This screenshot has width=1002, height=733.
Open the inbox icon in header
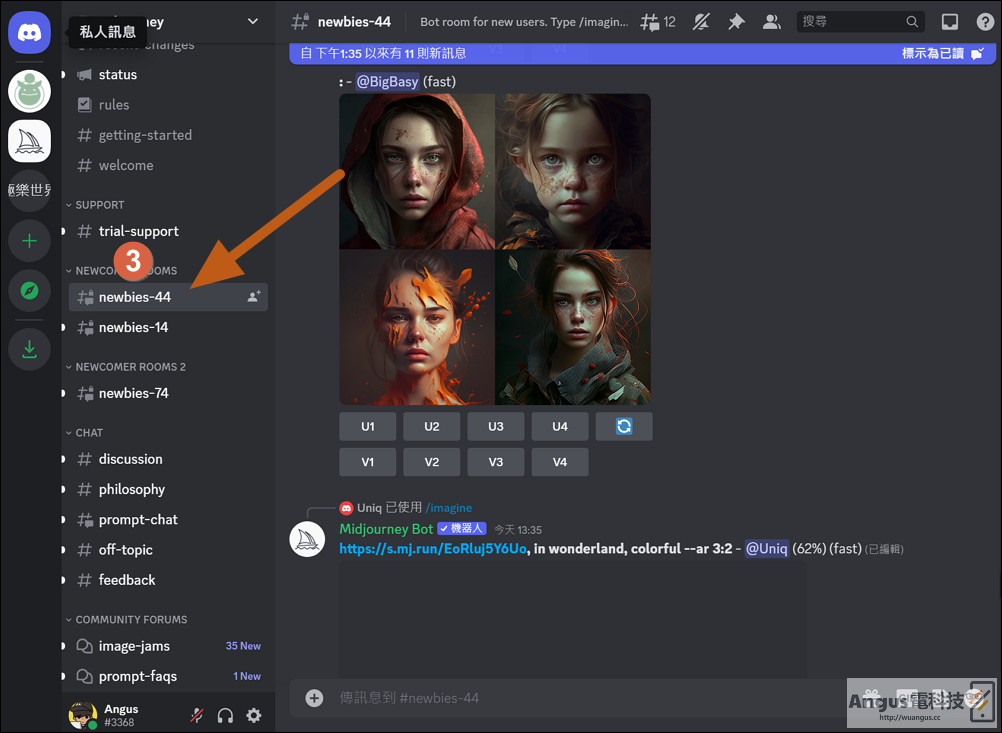(950, 22)
